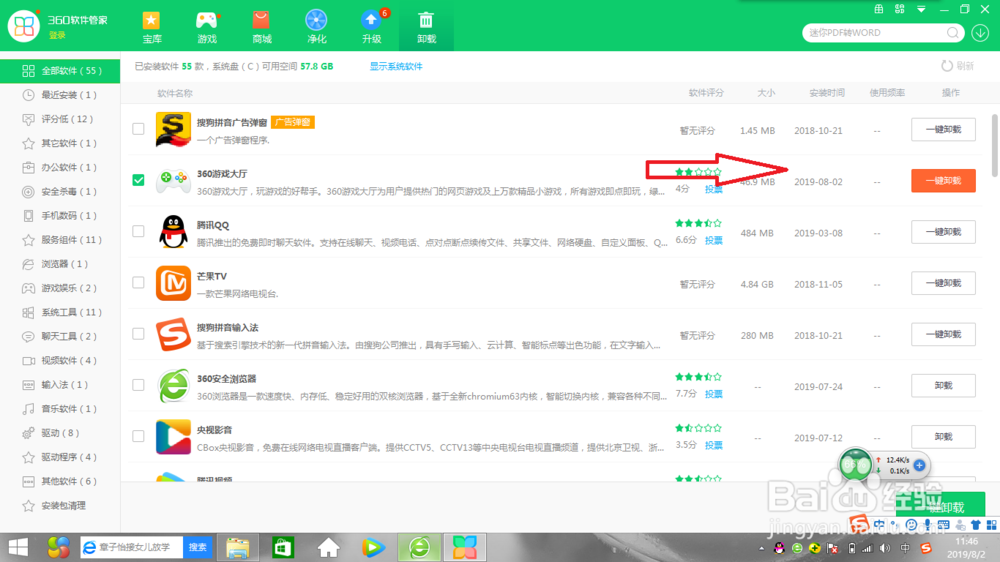Screen dimensions: 1000x562
Task: Click orange 一键卸载 for 360游戏大厅
Action: pyautogui.click(x=943, y=181)
